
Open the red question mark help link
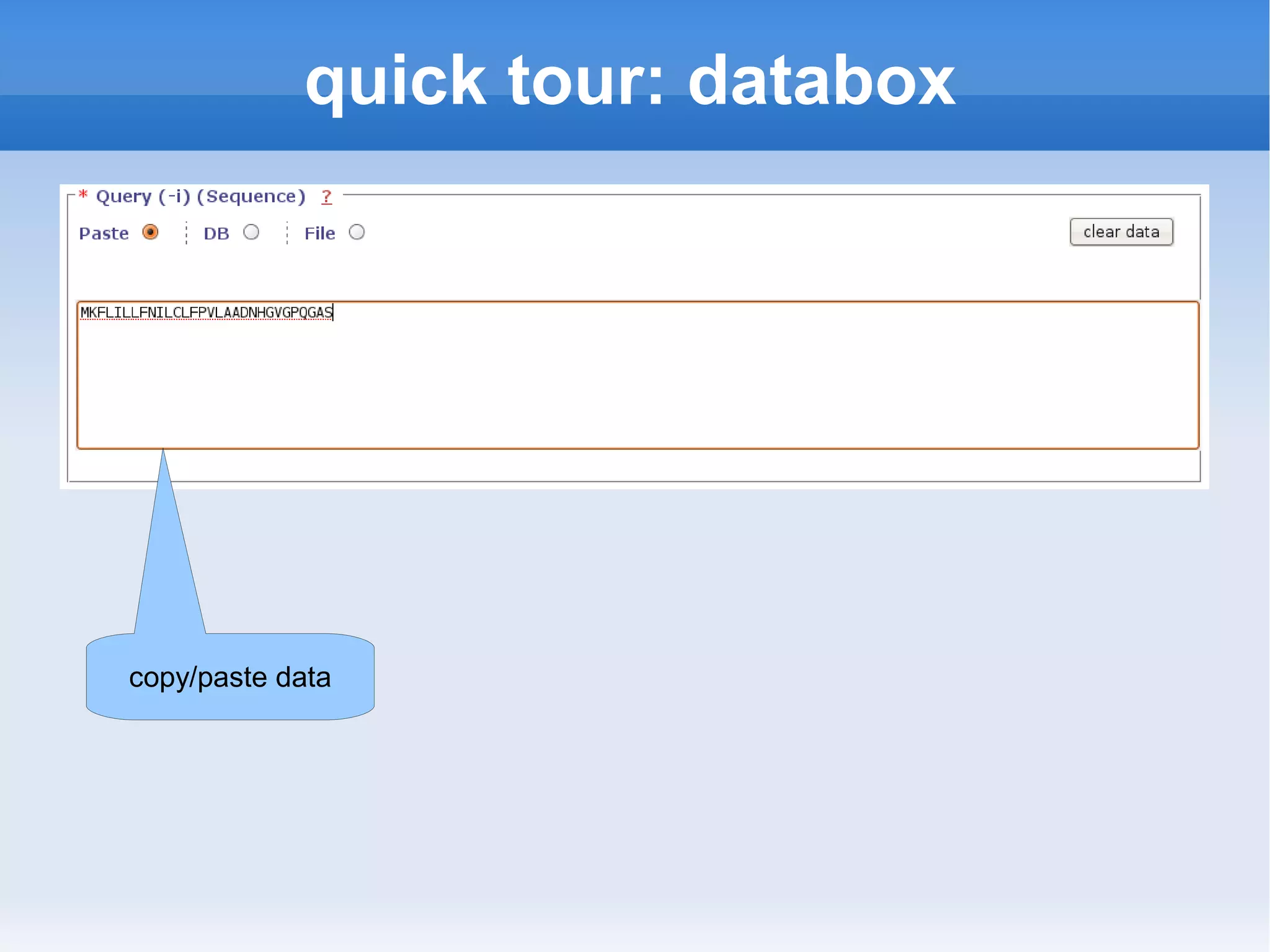point(327,197)
